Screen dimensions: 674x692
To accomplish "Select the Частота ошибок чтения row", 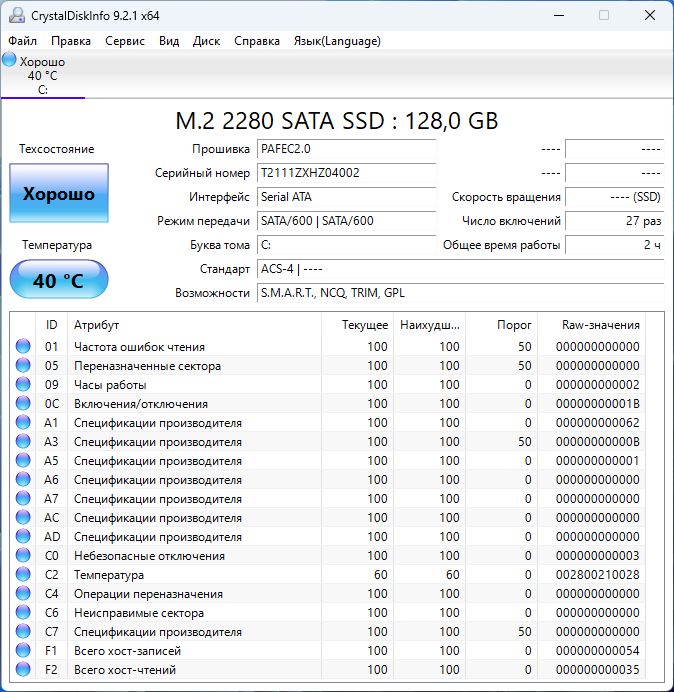I will (328, 346).
